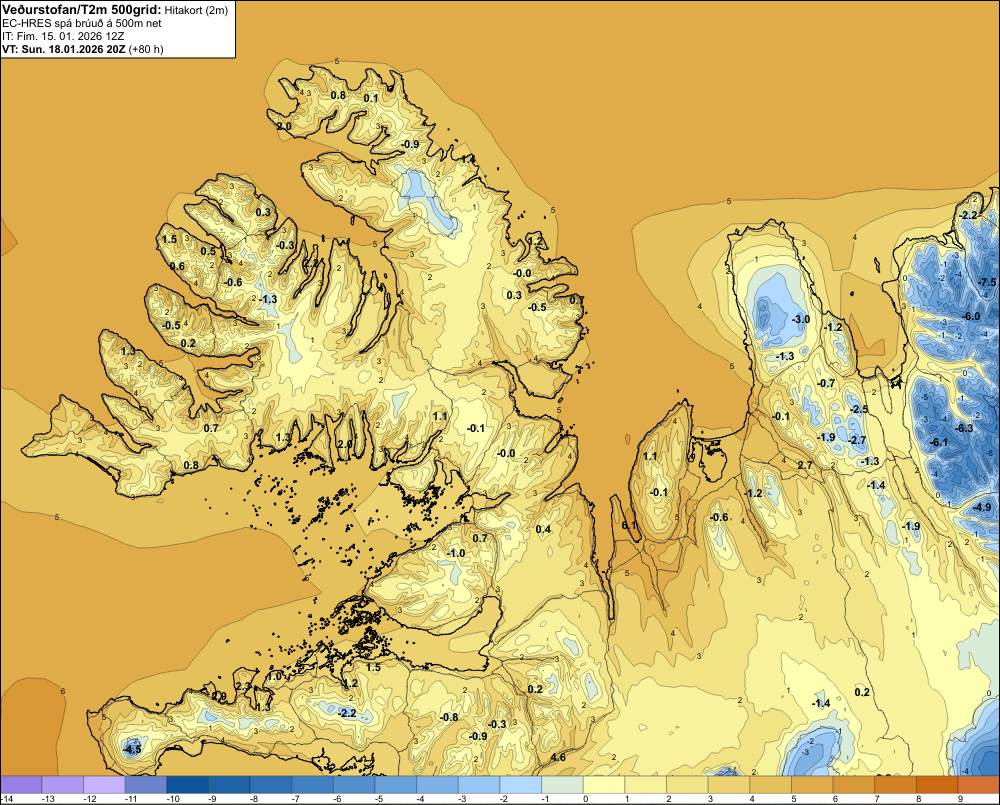Click the 4.6 temperature value
Screen dimensions: 1000x805
click(x=558, y=758)
